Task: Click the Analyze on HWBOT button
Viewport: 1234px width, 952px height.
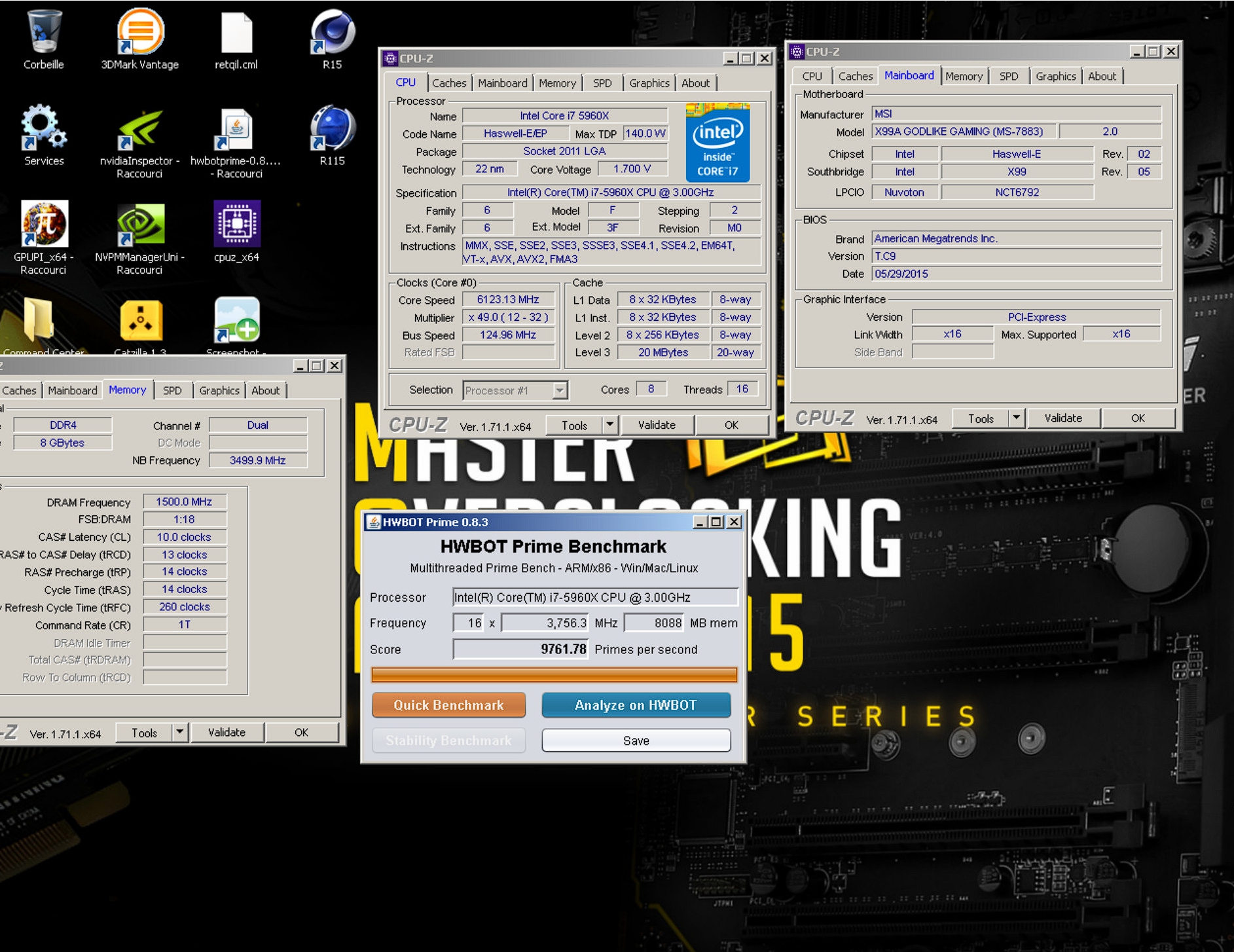Action: [x=636, y=705]
